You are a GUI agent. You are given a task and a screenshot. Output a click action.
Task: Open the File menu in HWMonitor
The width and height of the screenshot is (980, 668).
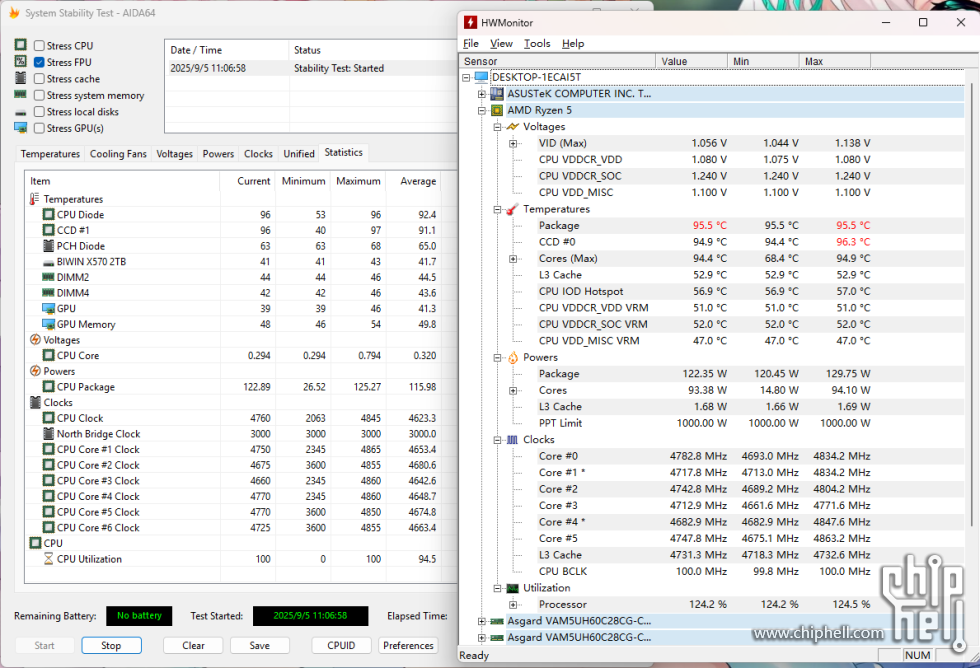tap(471, 43)
